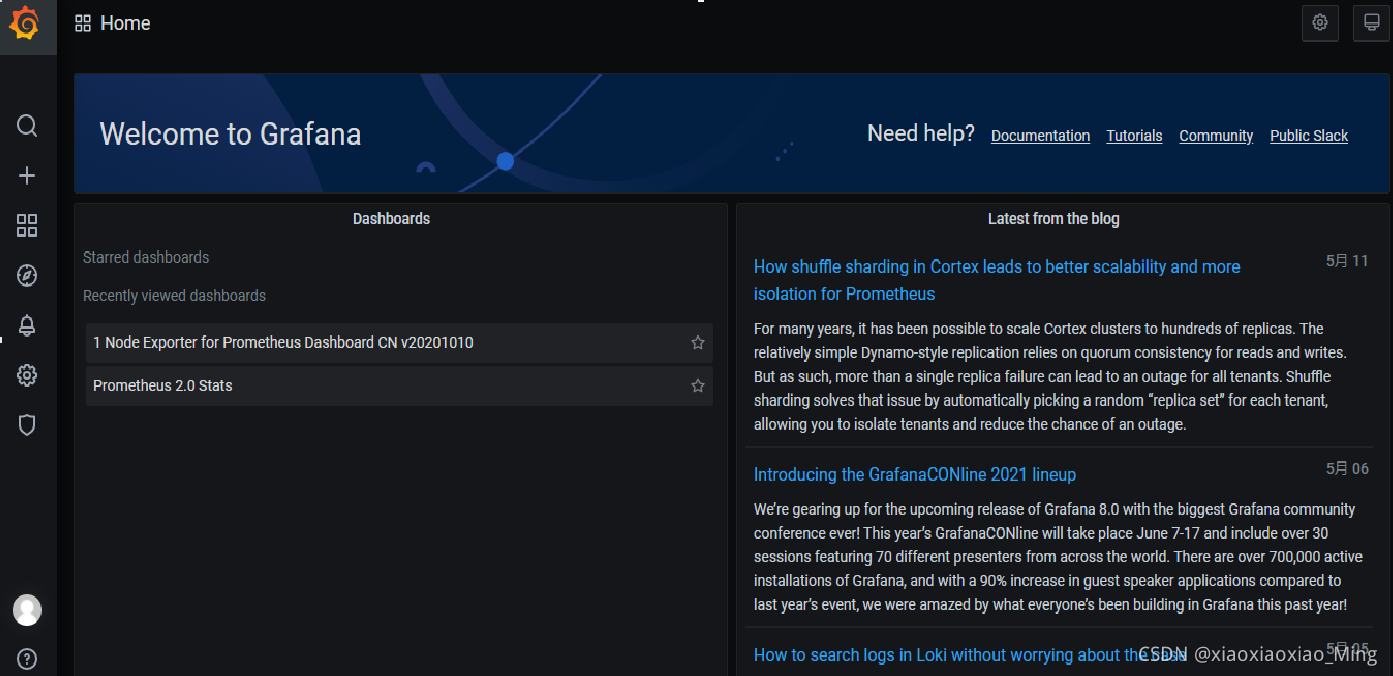Click the Dashboards panel title
The width and height of the screenshot is (1393, 676).
click(391, 218)
